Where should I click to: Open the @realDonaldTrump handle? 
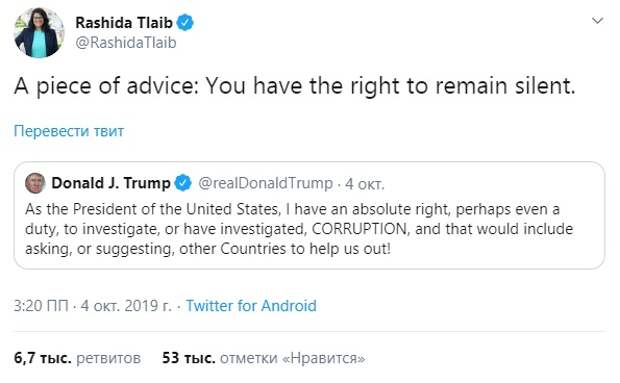pos(265,183)
